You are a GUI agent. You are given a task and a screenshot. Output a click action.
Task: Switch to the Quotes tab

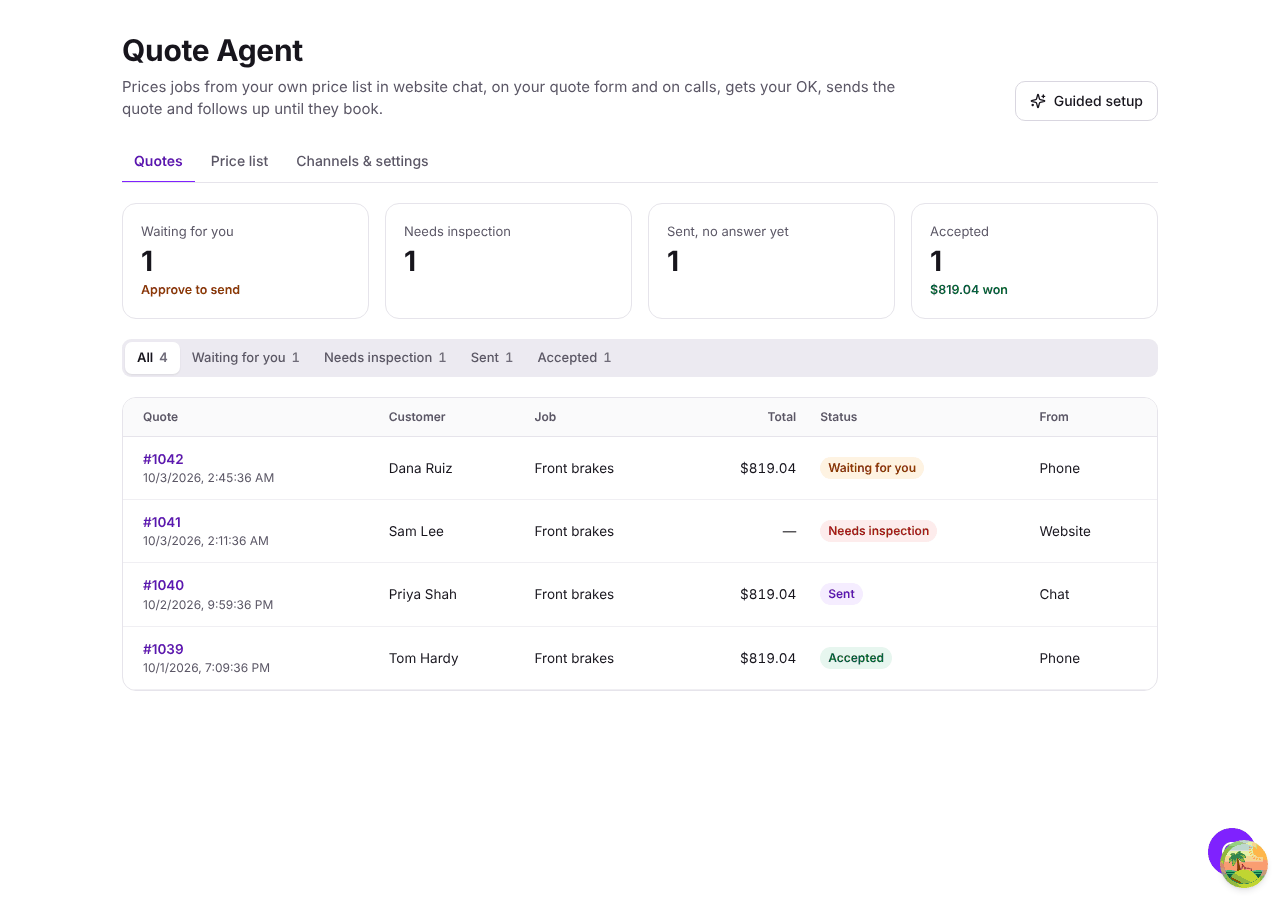point(158,161)
